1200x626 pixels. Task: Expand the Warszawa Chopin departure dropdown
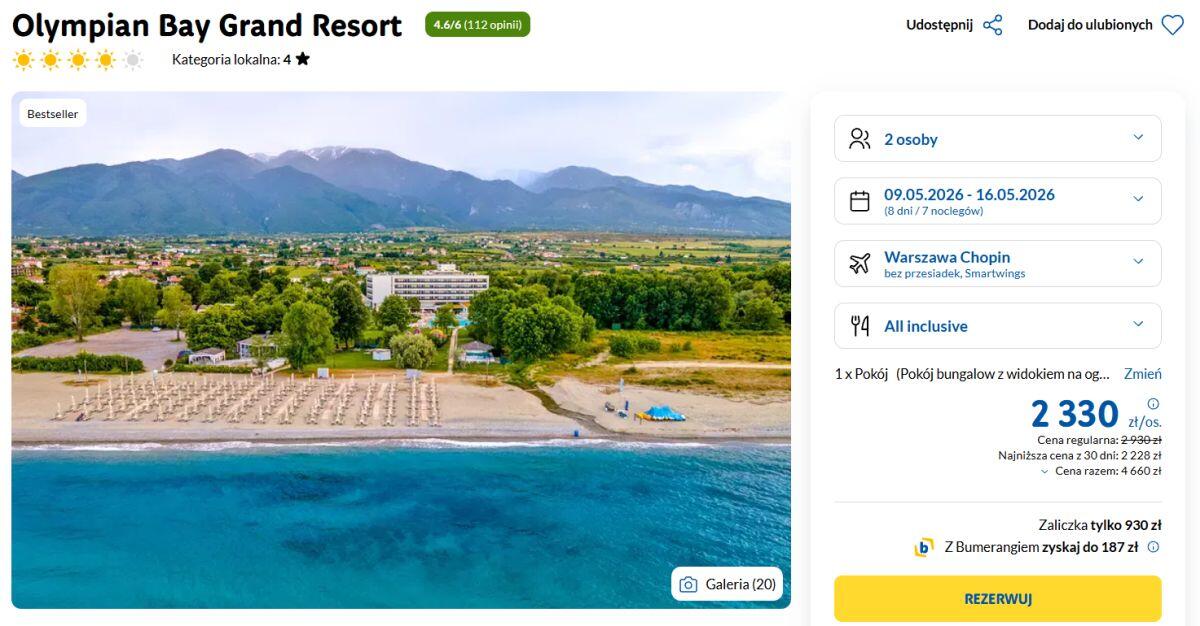tap(1138, 263)
